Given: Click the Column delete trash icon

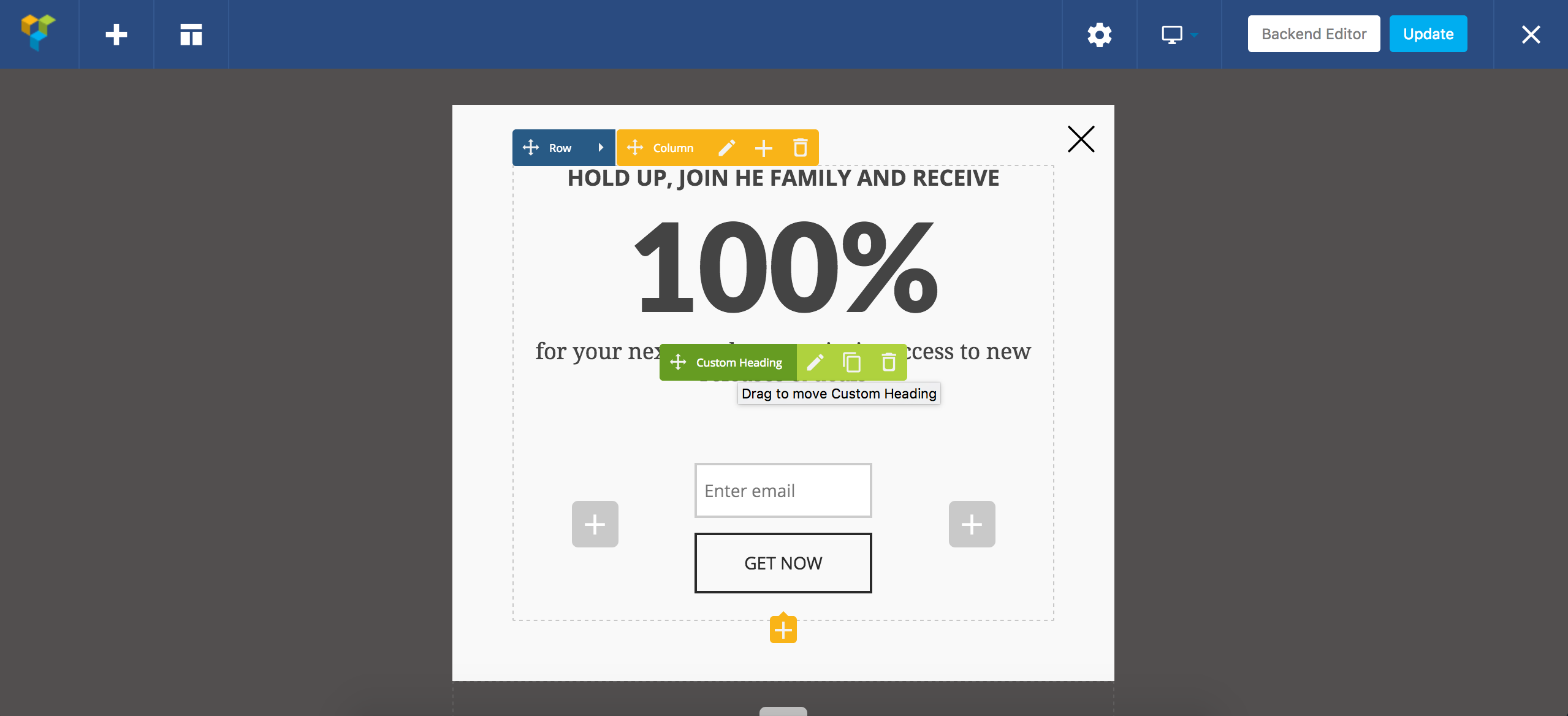Looking at the screenshot, I should coord(800,148).
